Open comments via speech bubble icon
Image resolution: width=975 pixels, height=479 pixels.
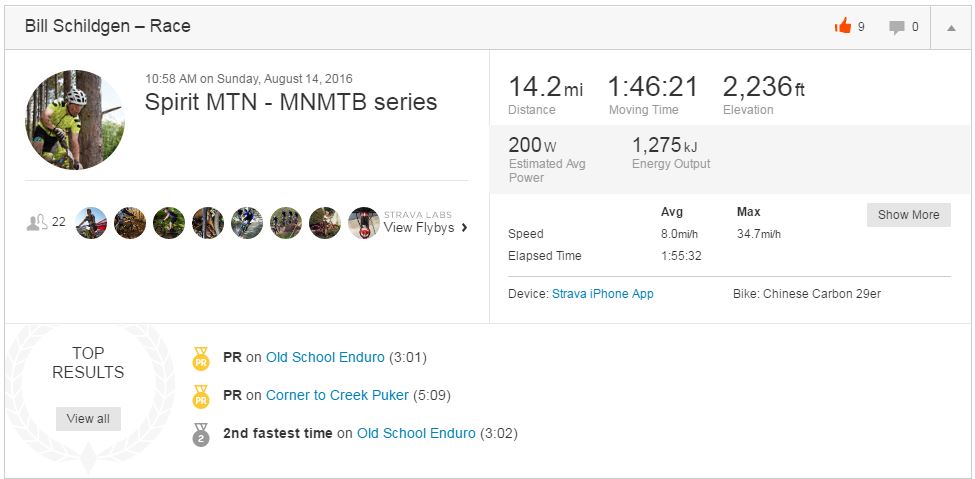897,27
